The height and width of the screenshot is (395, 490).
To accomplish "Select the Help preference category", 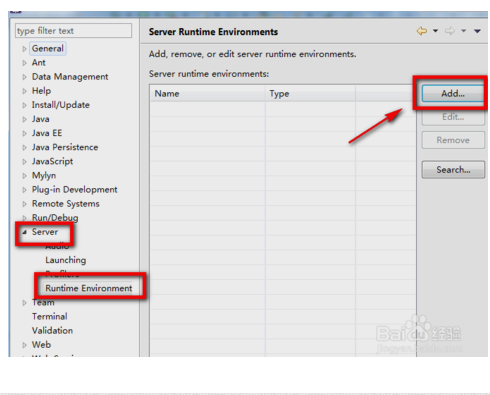I will point(41,91).
